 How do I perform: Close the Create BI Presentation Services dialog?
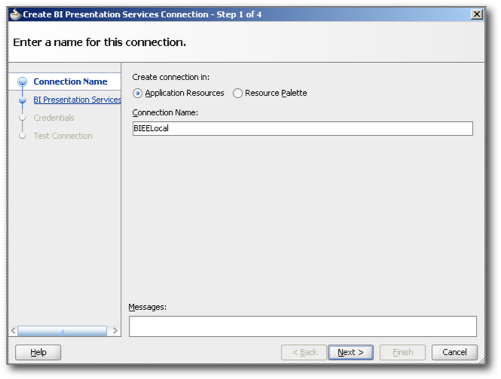(477, 14)
